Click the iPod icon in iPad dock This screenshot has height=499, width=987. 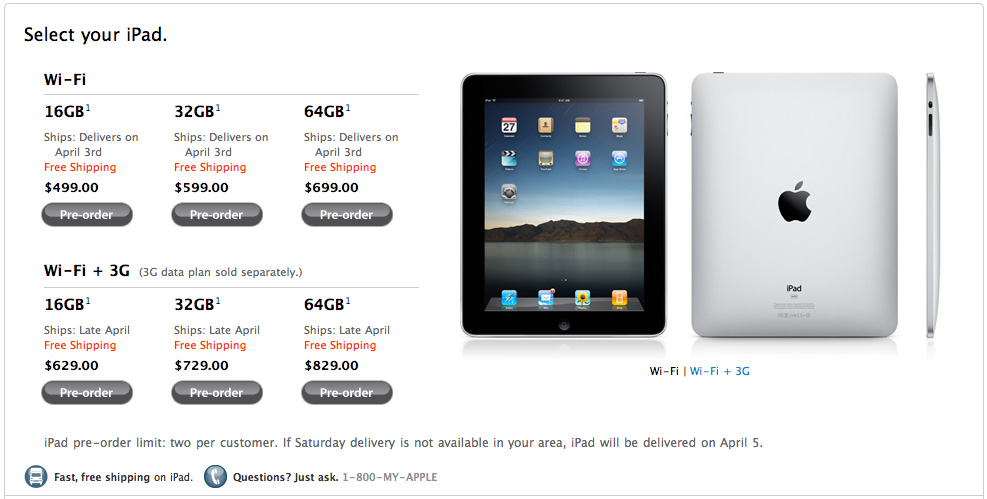point(619,298)
